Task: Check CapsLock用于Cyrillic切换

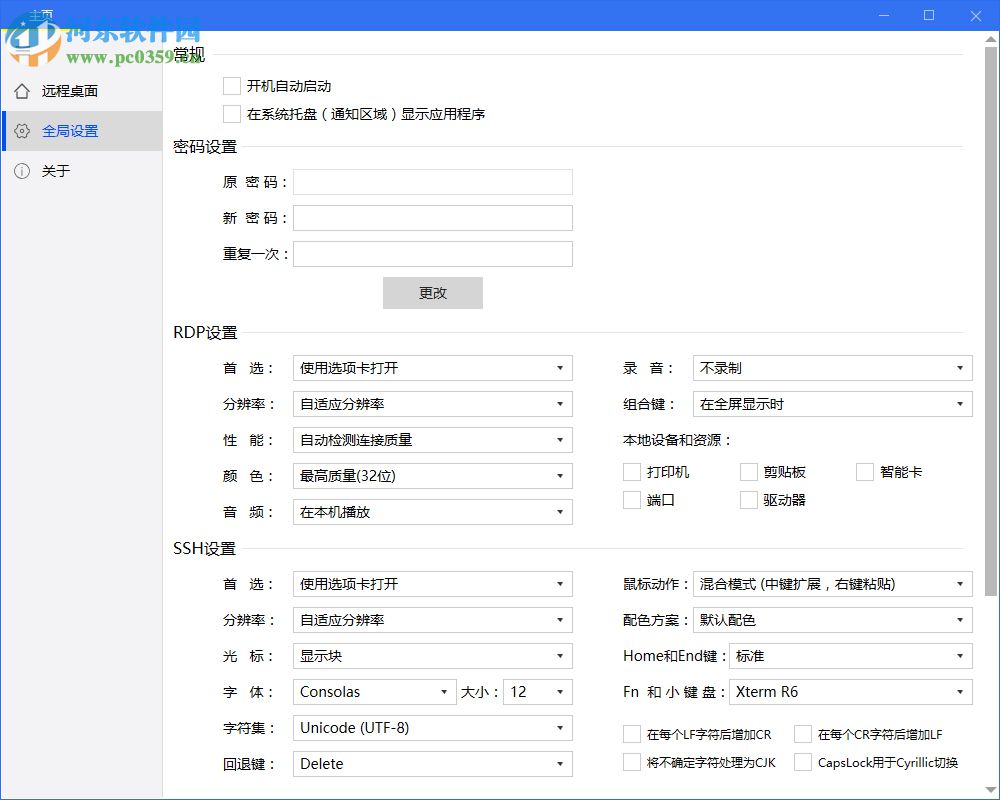Action: coord(802,762)
